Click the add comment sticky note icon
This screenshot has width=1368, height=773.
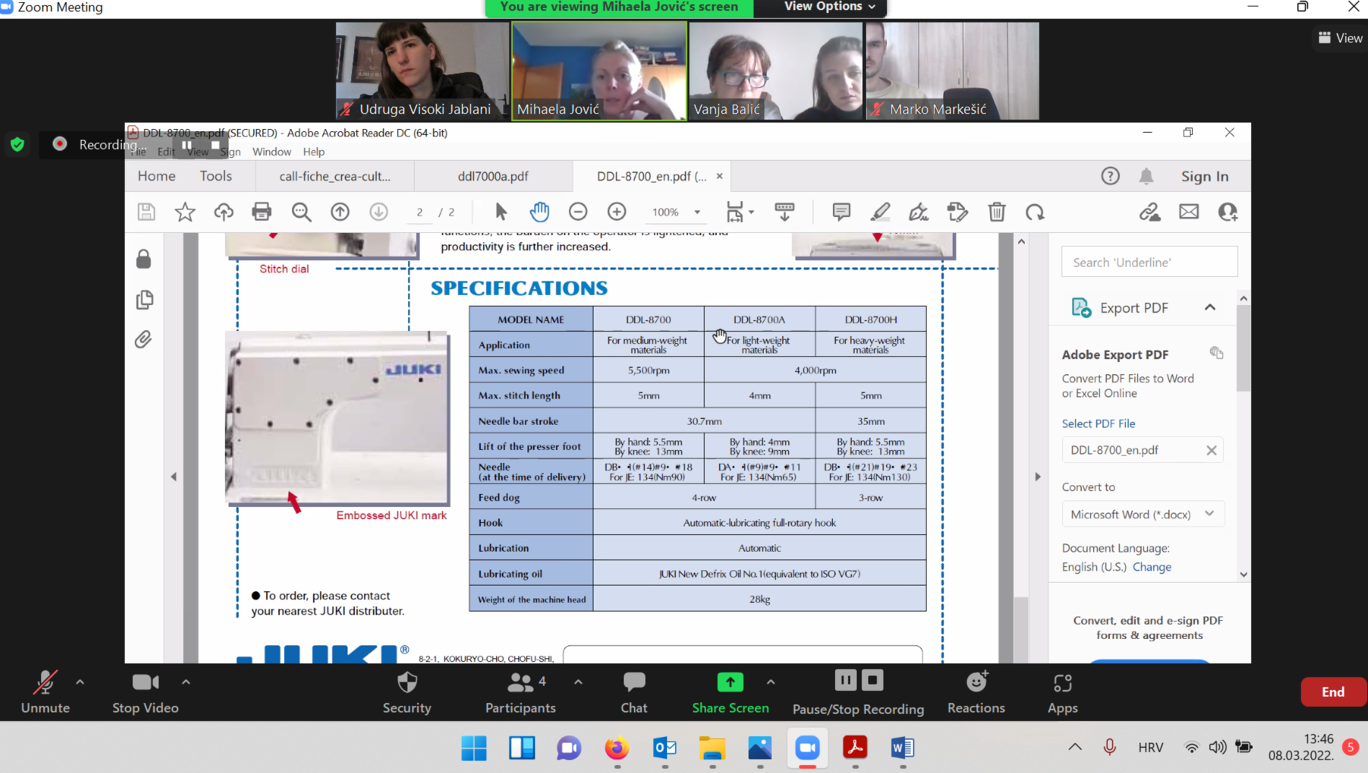pos(841,212)
